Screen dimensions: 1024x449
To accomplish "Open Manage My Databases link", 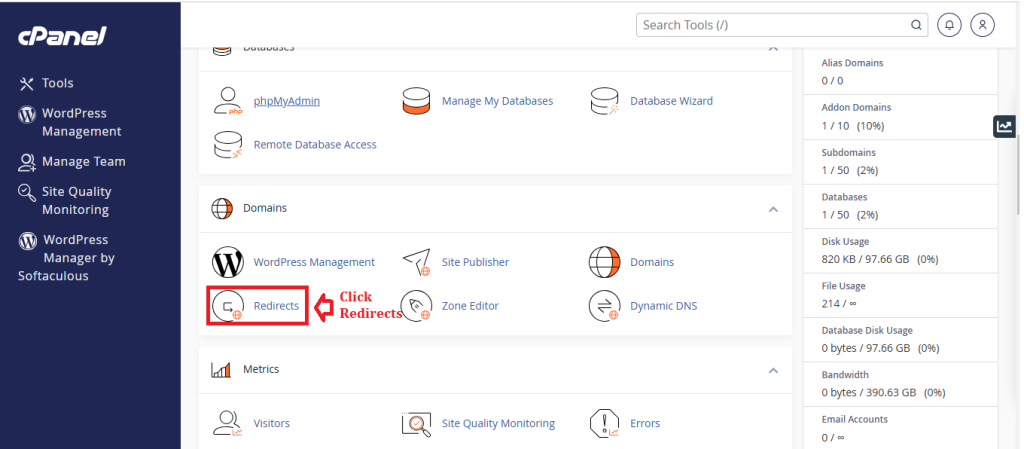I will point(498,101).
